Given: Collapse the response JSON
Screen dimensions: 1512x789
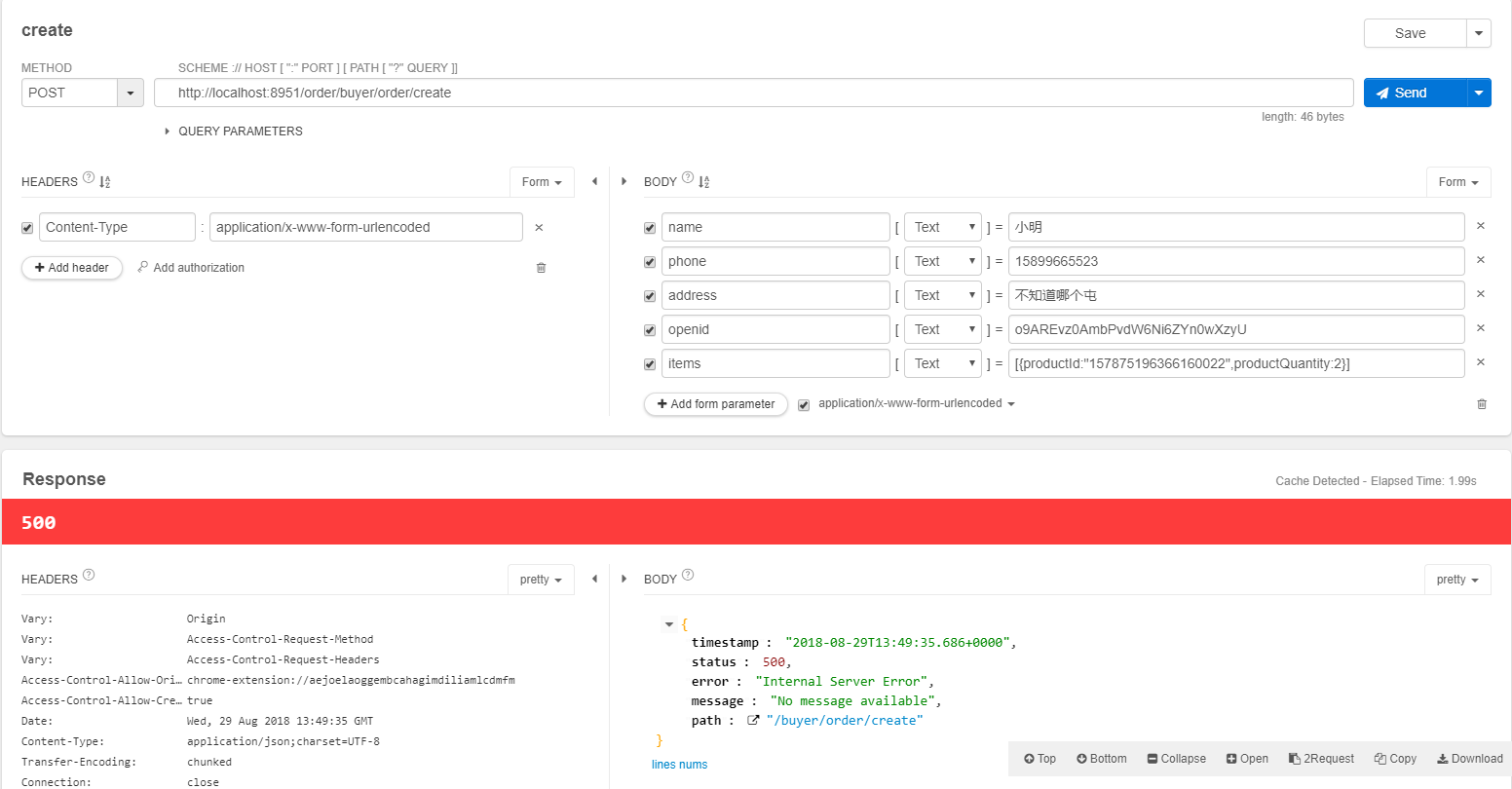Looking at the screenshot, I should [1177, 759].
